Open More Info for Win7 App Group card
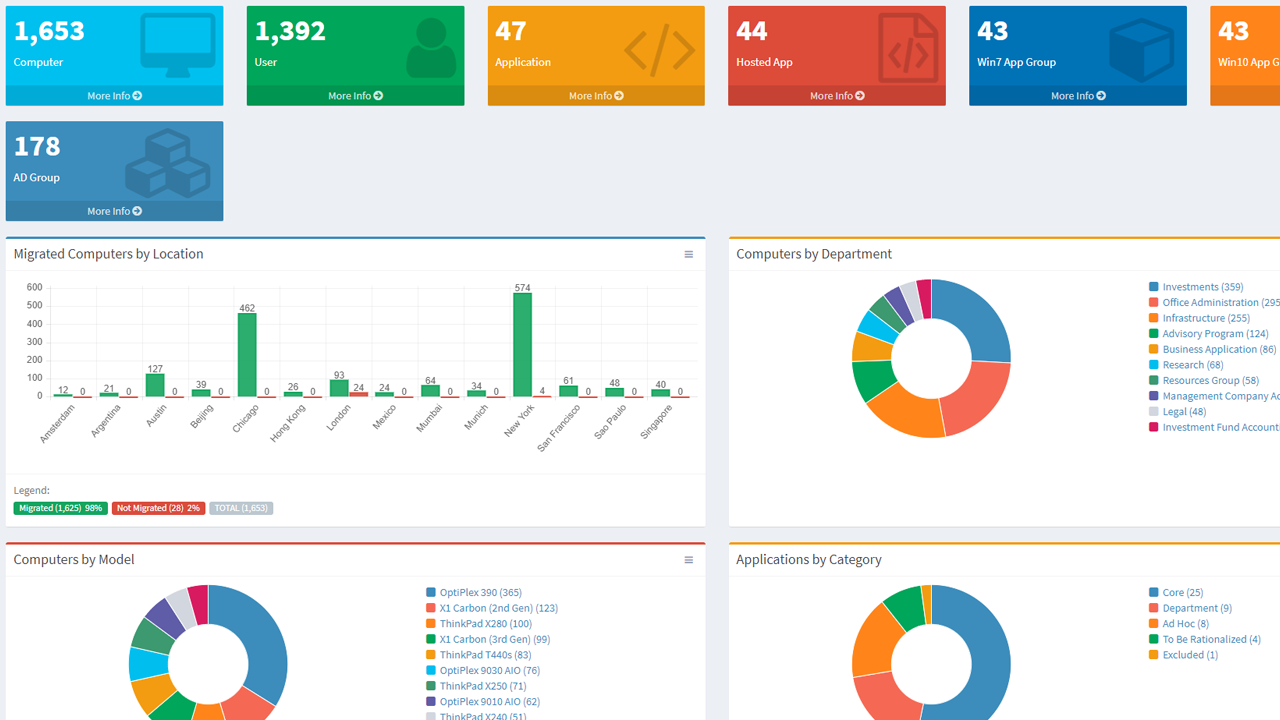The width and height of the screenshot is (1280, 720). 1078,96
